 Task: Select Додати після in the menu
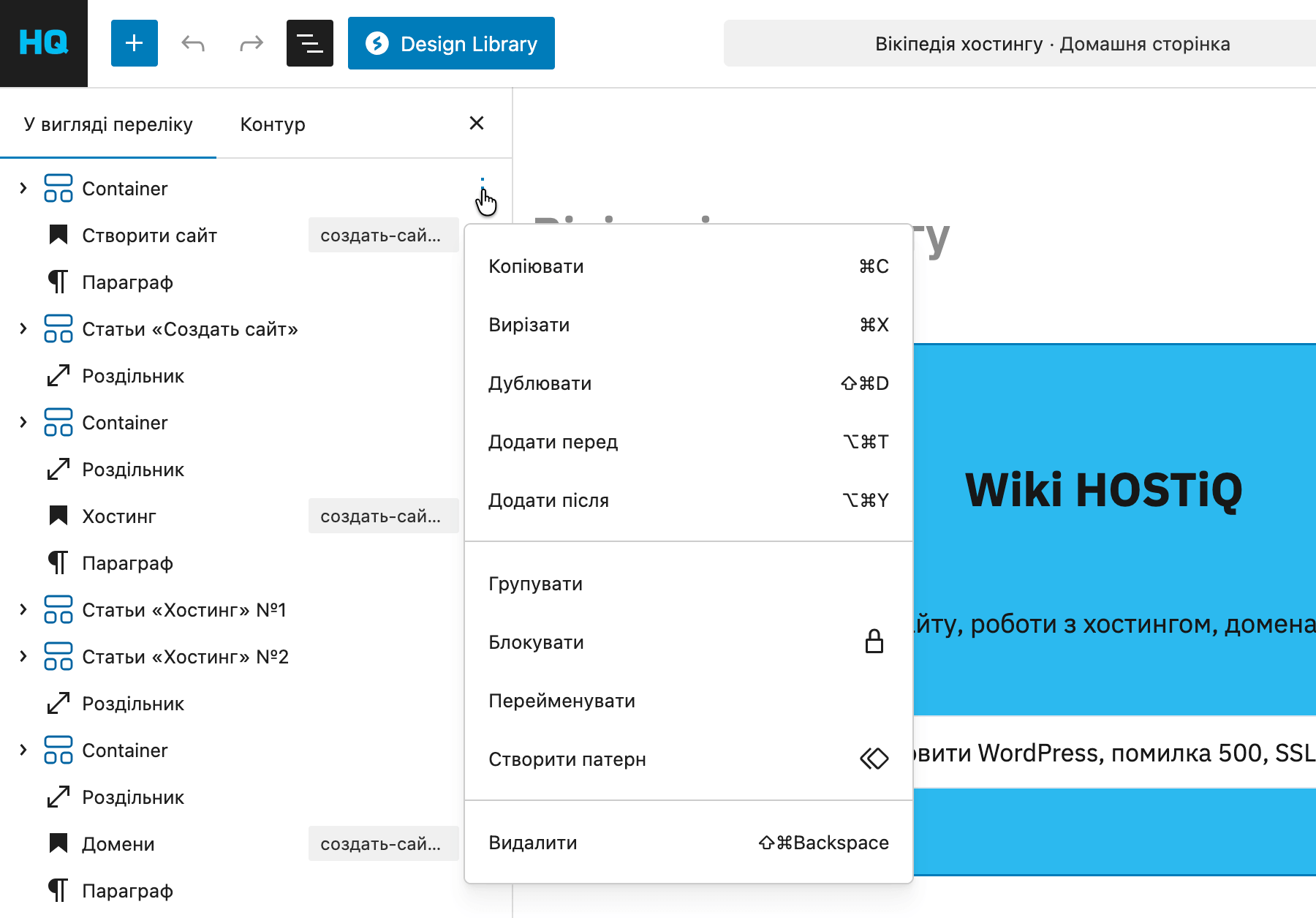point(689,500)
